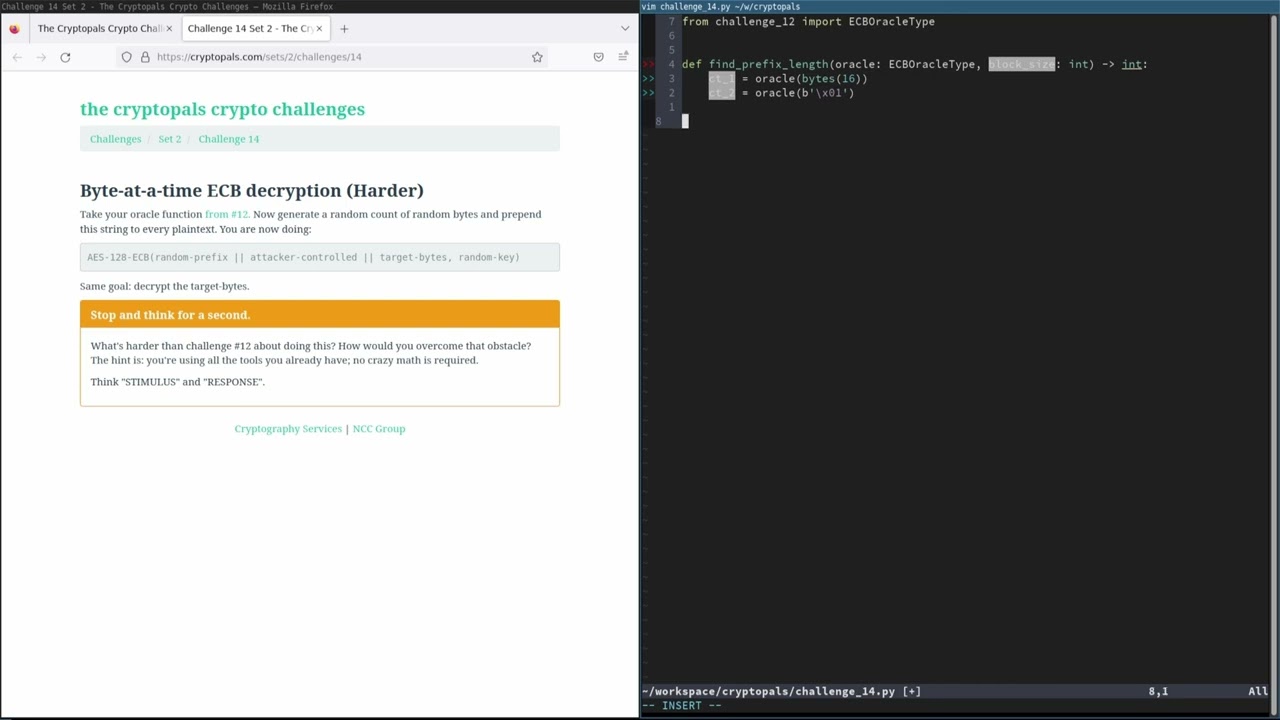Click 'find_prefix_length' function name in vim
The image size is (1280, 720).
click(768, 64)
